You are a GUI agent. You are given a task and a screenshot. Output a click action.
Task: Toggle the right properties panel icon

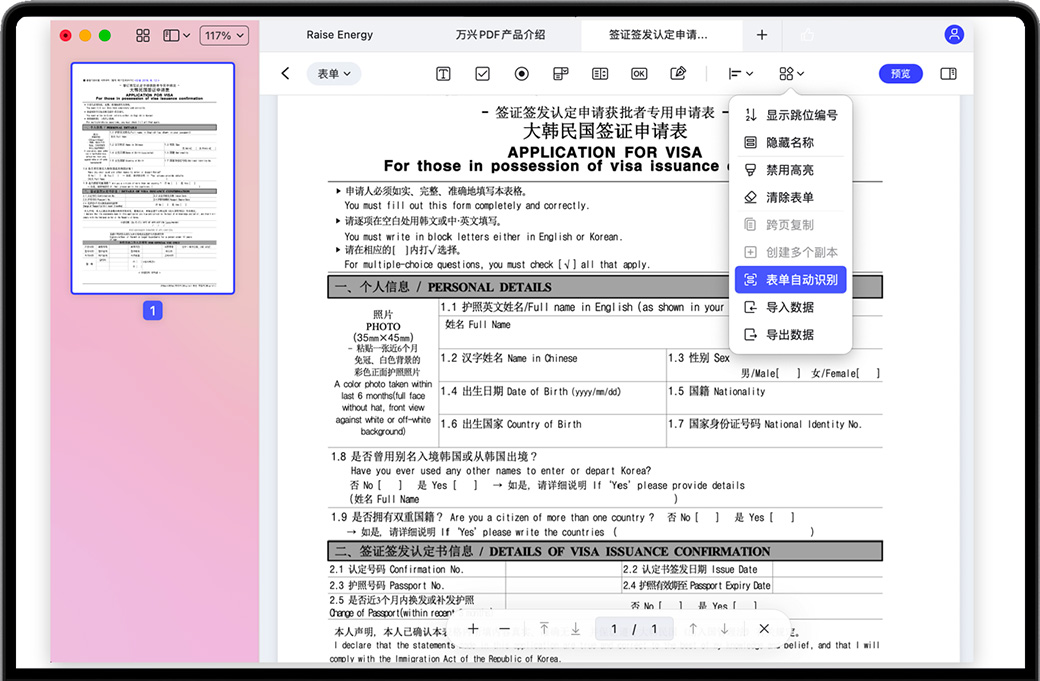pos(948,74)
